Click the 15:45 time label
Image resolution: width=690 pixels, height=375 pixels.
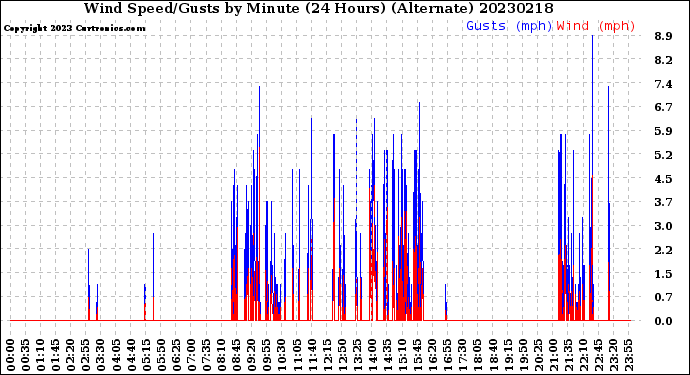click(x=417, y=355)
